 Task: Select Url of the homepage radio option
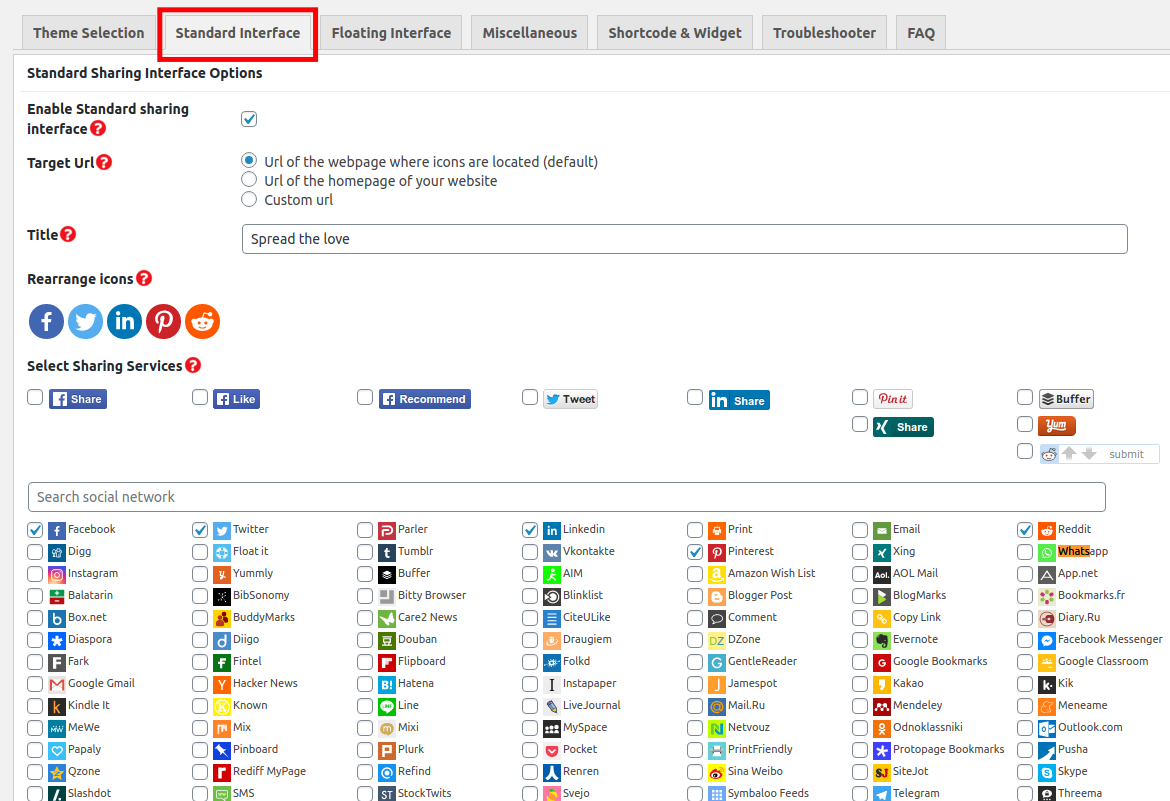tap(249, 180)
